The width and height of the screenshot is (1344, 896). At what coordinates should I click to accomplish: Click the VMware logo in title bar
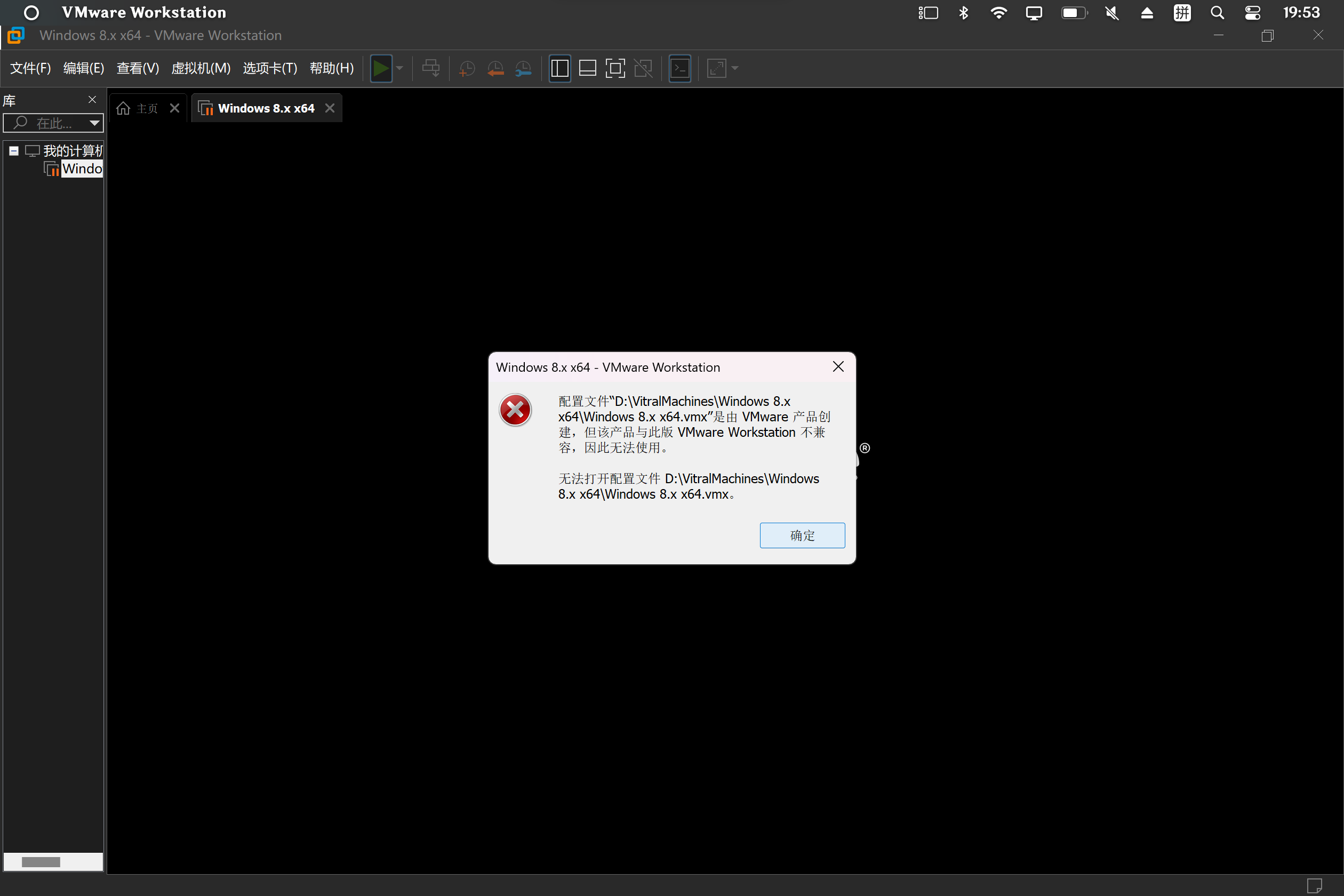pos(16,35)
